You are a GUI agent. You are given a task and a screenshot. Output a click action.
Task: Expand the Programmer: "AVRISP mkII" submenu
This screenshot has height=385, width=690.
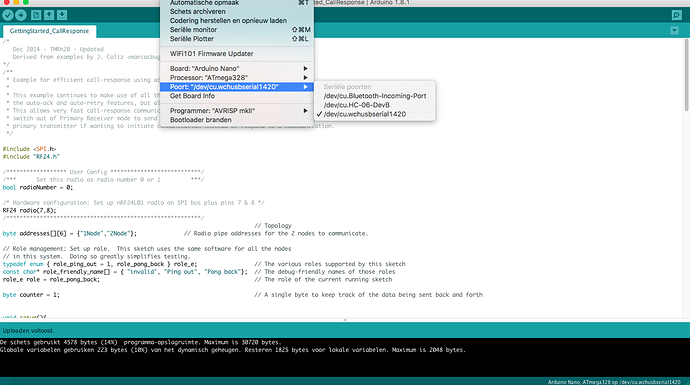click(237, 111)
